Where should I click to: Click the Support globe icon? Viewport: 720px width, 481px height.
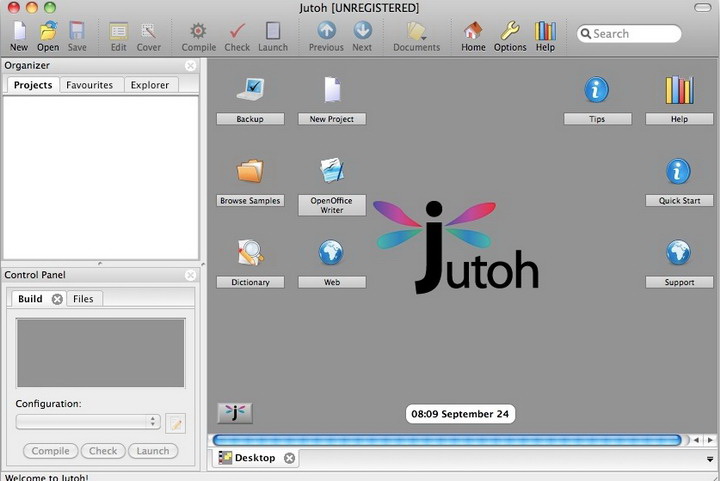[x=678, y=252]
